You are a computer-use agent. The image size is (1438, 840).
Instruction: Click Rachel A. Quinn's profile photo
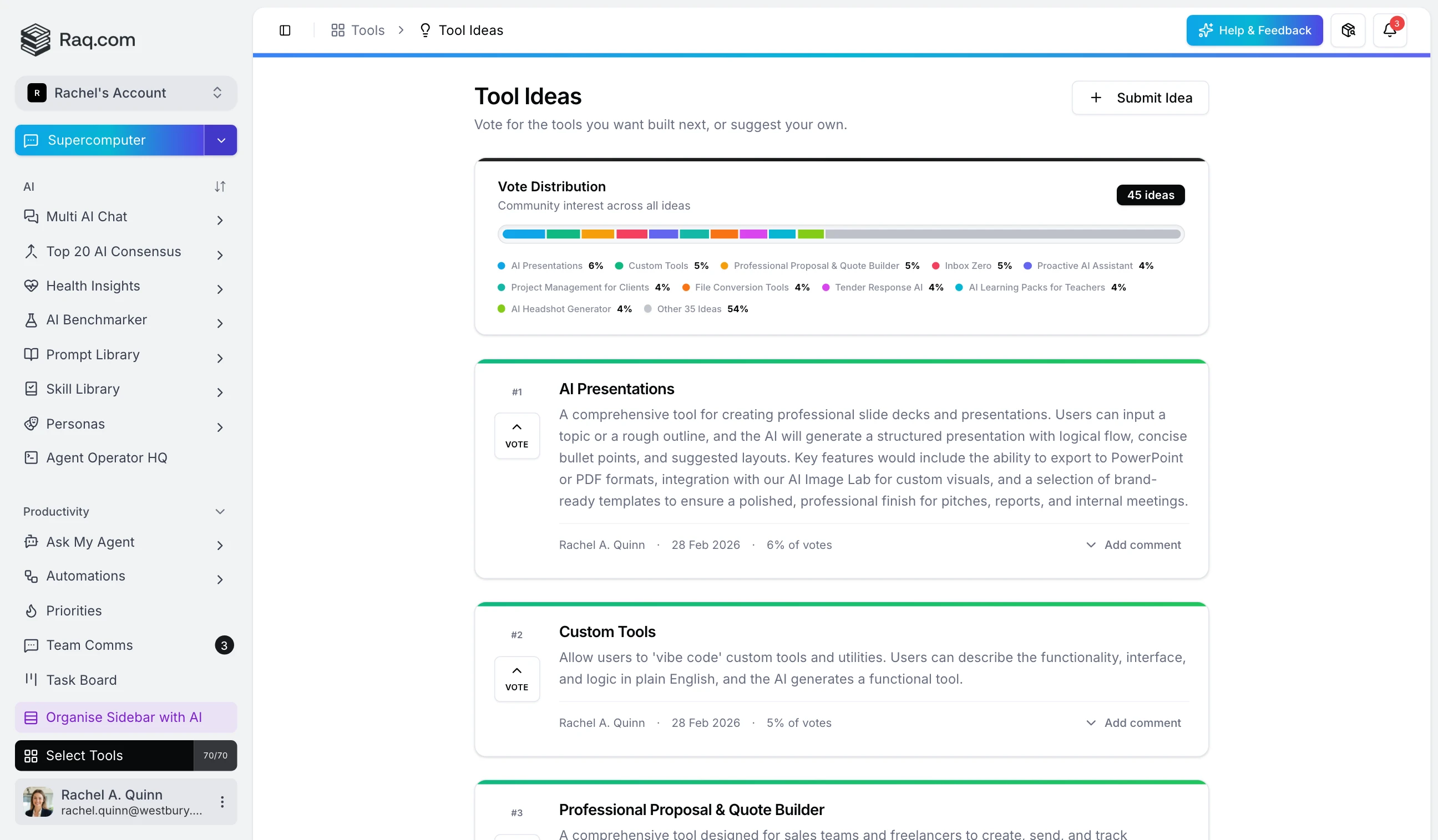coord(38,802)
